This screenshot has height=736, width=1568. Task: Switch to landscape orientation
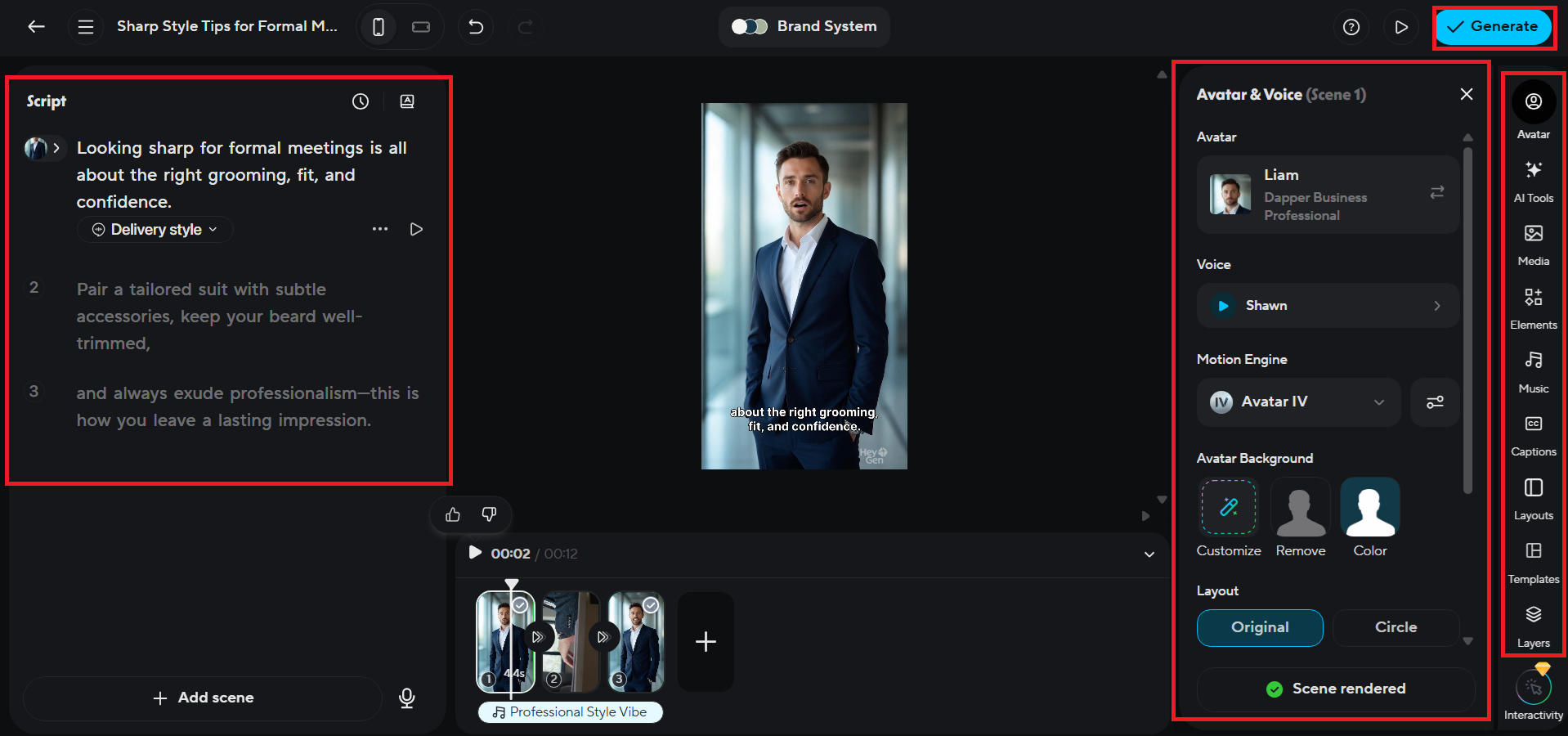tap(421, 27)
